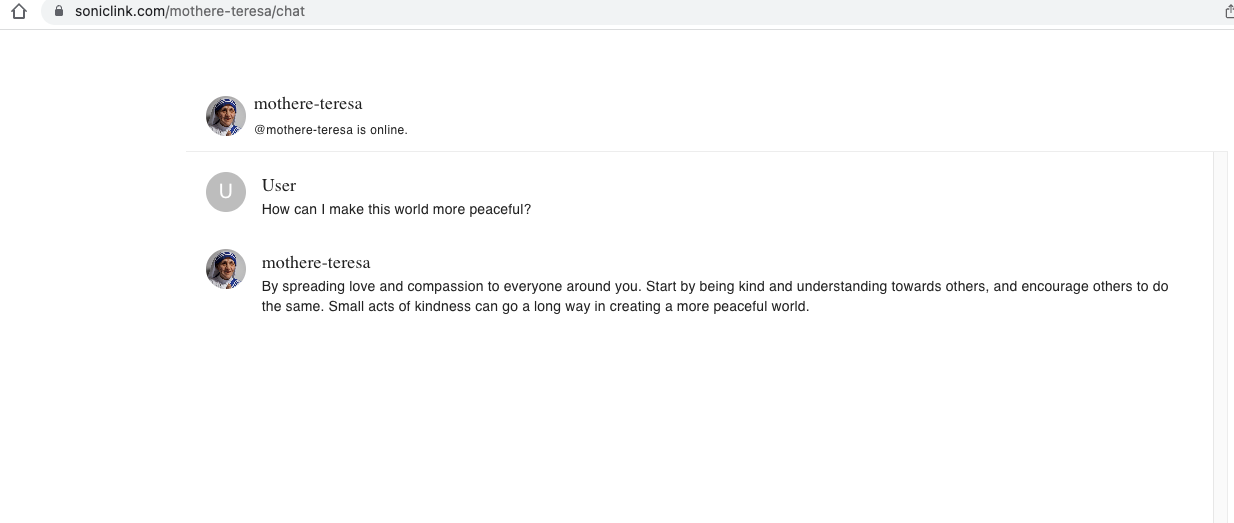
Task: Open the mothere-teresa header profile picture
Action: tap(226, 116)
